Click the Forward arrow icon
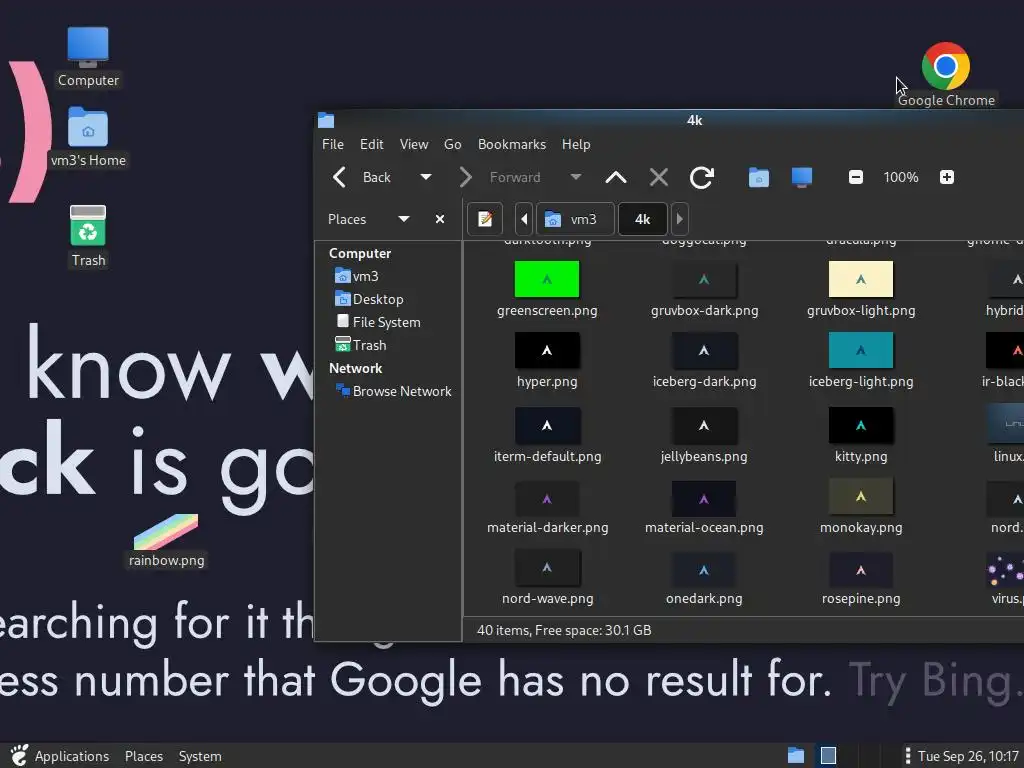Screen dimensions: 1024x768 point(465,177)
